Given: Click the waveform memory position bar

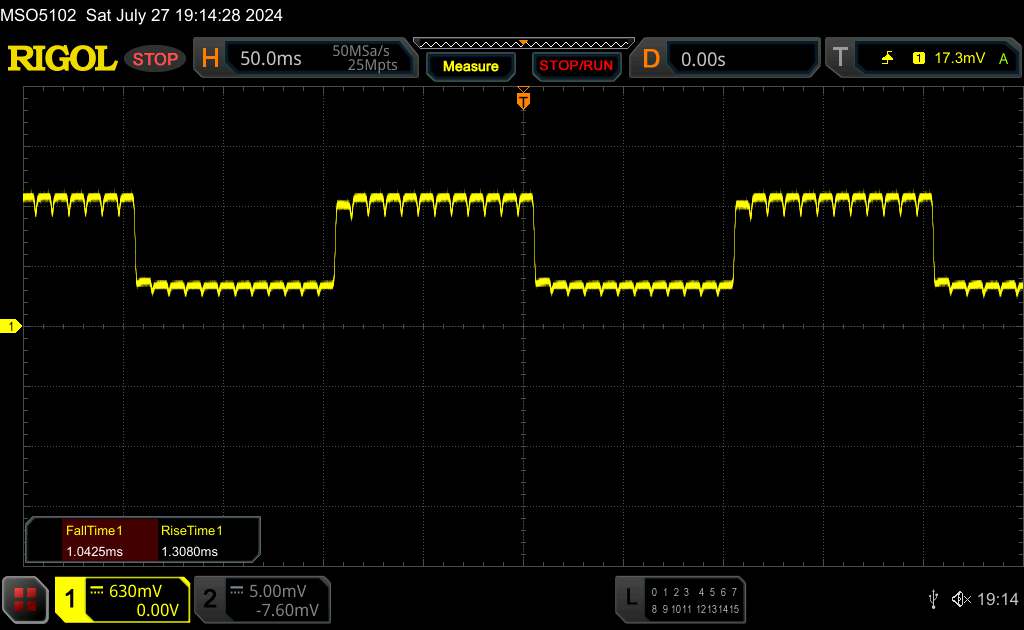Looking at the screenshot, I should tap(524, 44).
